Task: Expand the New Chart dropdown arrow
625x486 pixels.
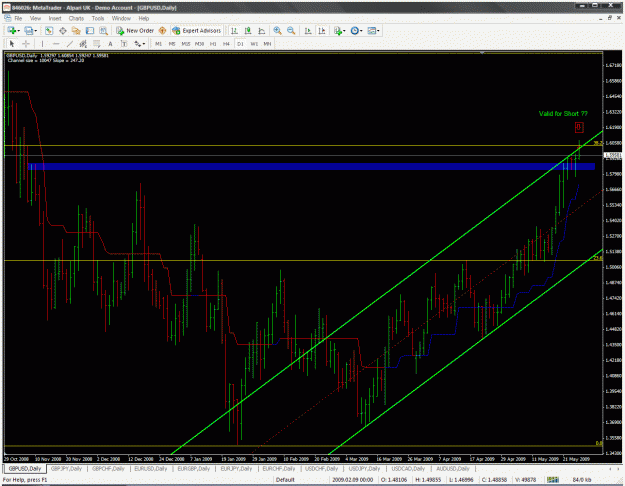Action: pos(18,31)
